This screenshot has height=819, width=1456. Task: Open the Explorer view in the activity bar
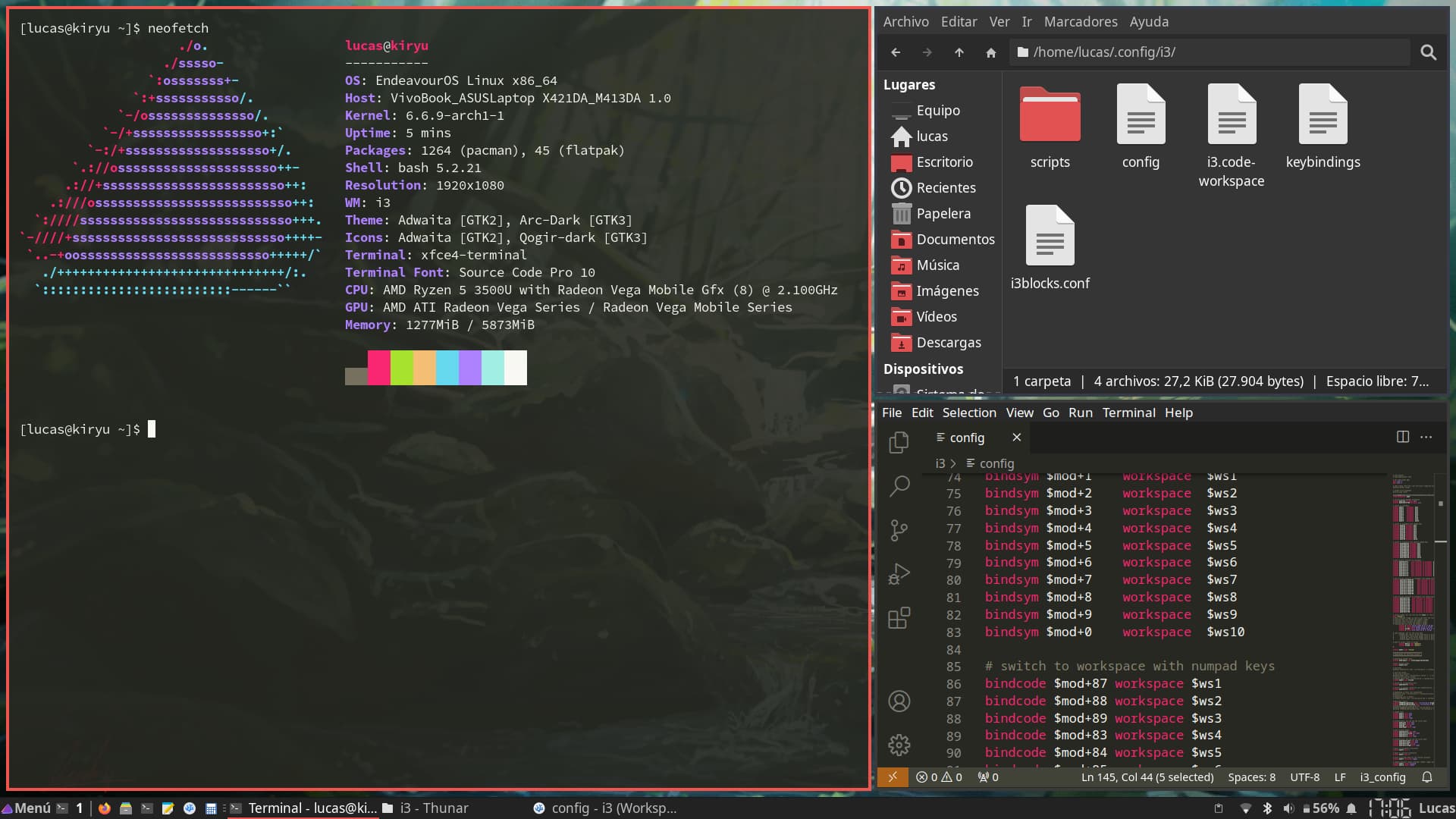point(899,442)
